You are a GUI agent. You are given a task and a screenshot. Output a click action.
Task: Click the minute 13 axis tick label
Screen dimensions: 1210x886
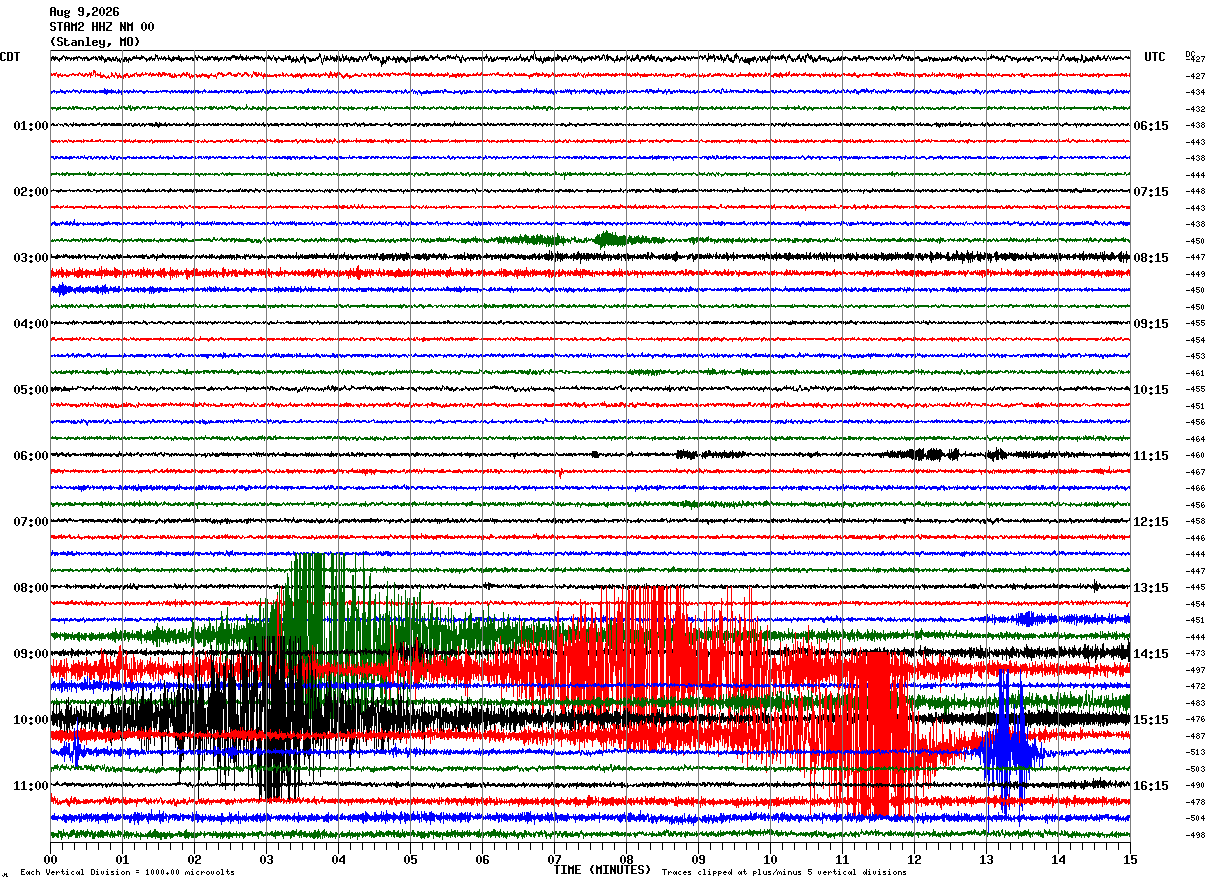tap(986, 859)
